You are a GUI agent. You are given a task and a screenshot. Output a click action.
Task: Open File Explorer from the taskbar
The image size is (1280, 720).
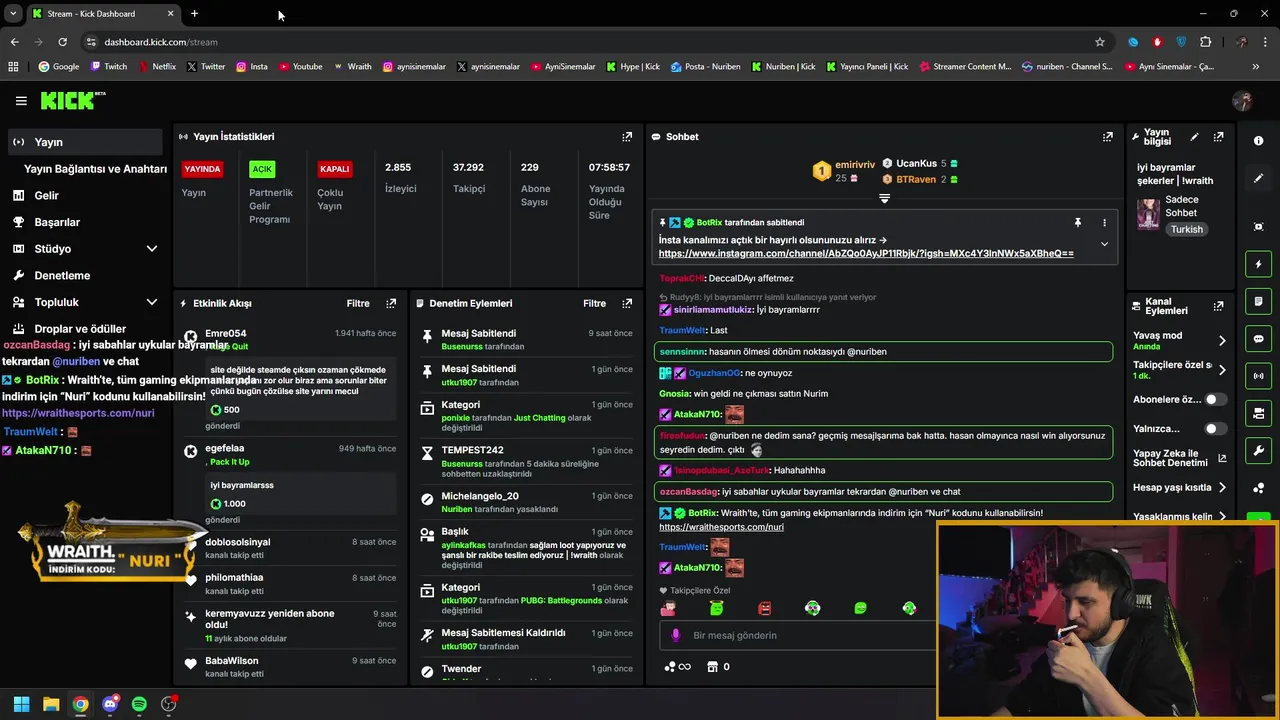(x=51, y=704)
